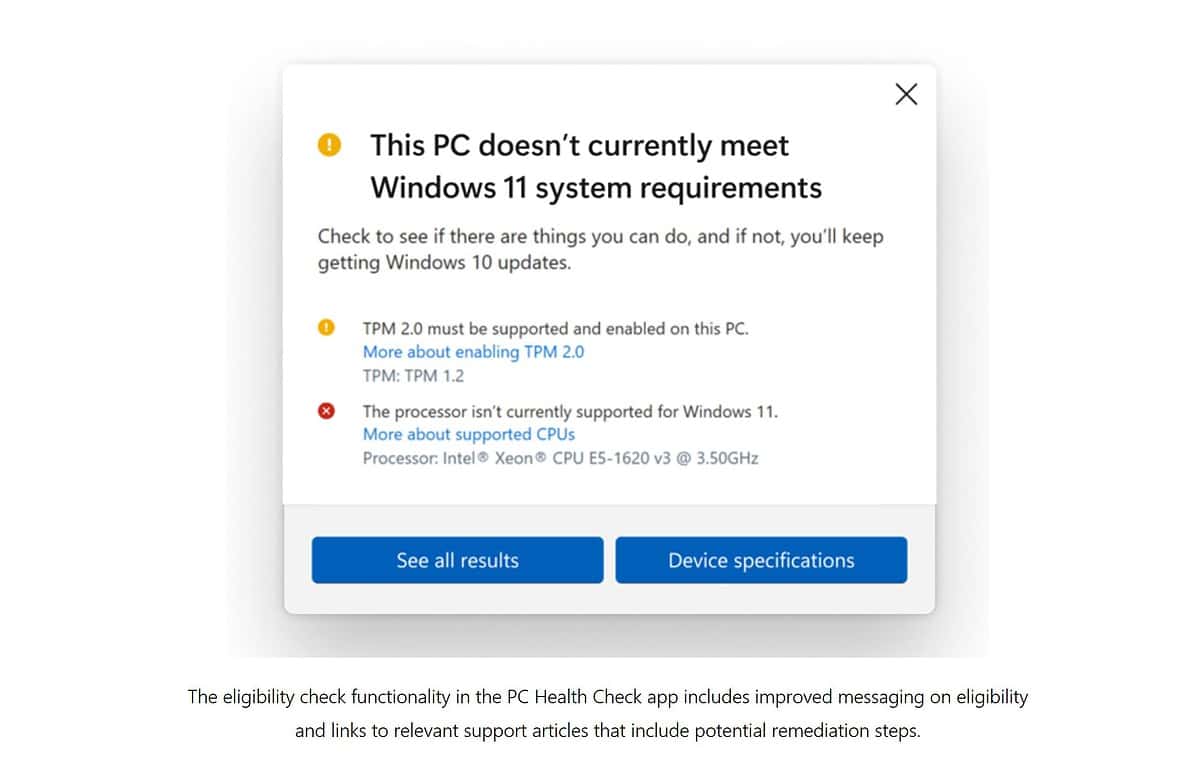Click the caption line starting "The eligibility check functionality"
This screenshot has height=768, width=1200.
[607, 697]
